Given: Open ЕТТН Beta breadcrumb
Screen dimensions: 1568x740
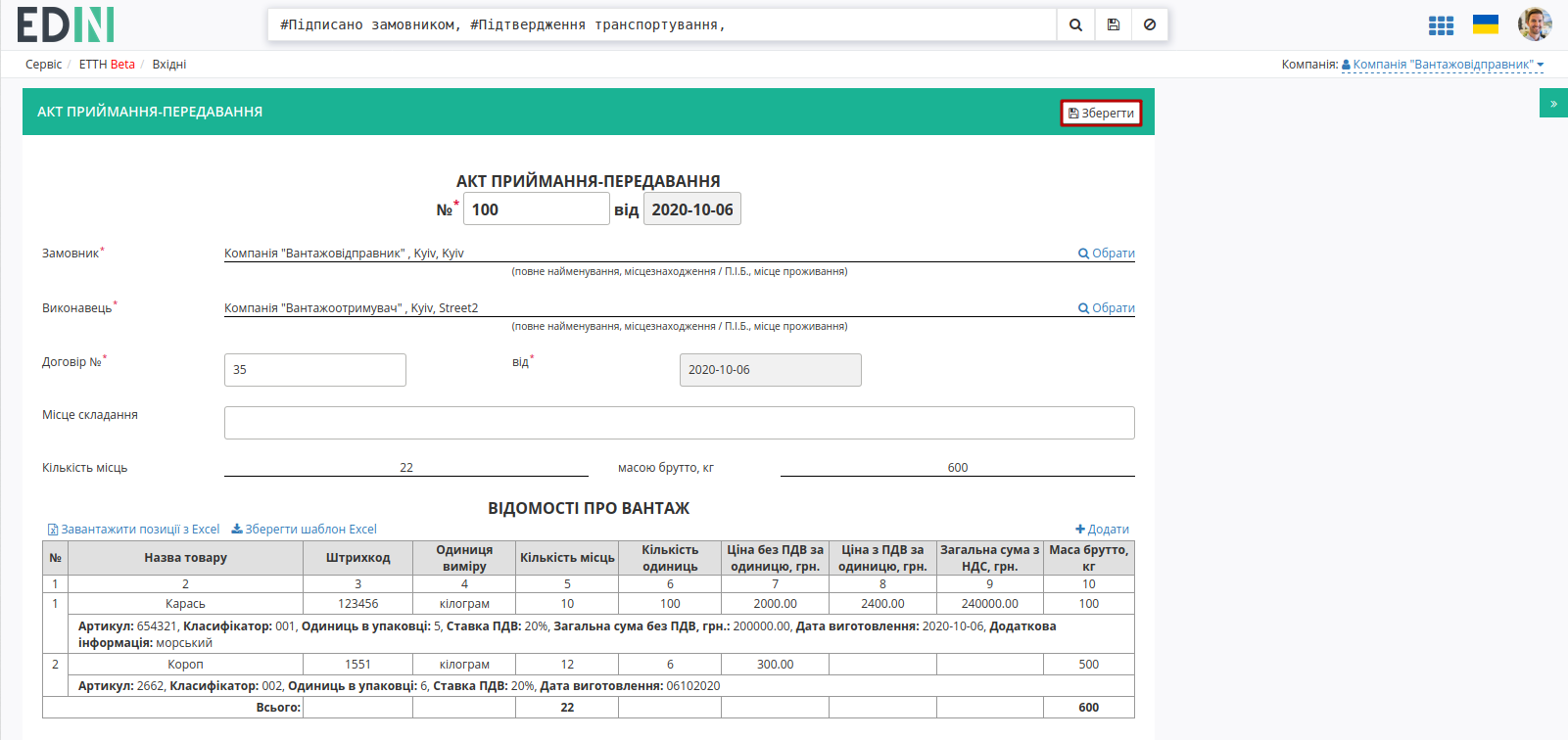Looking at the screenshot, I should (x=107, y=65).
